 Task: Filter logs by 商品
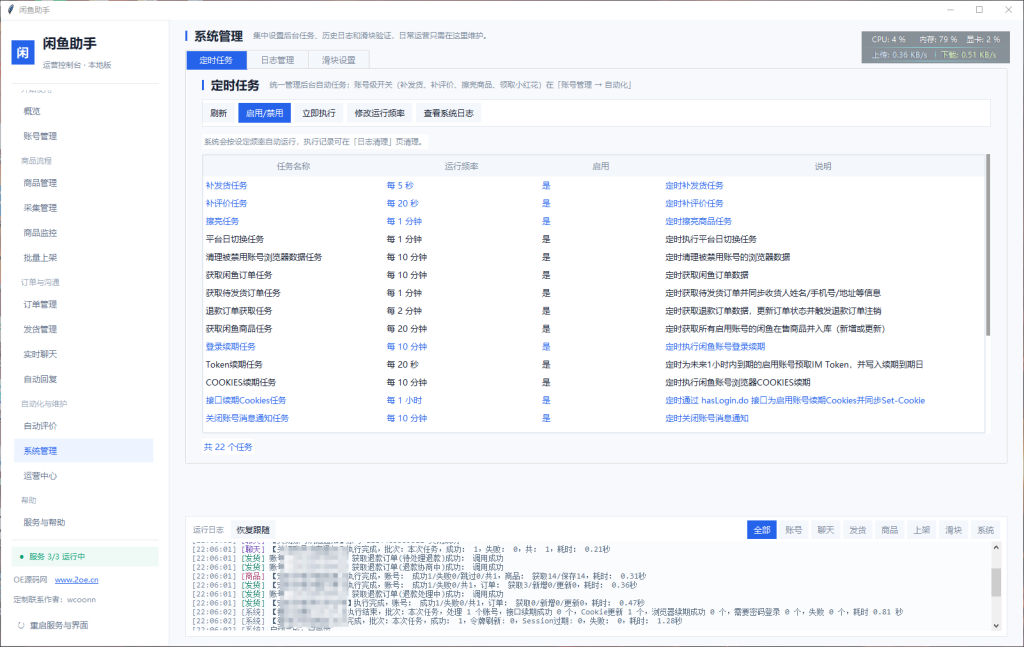[889, 530]
